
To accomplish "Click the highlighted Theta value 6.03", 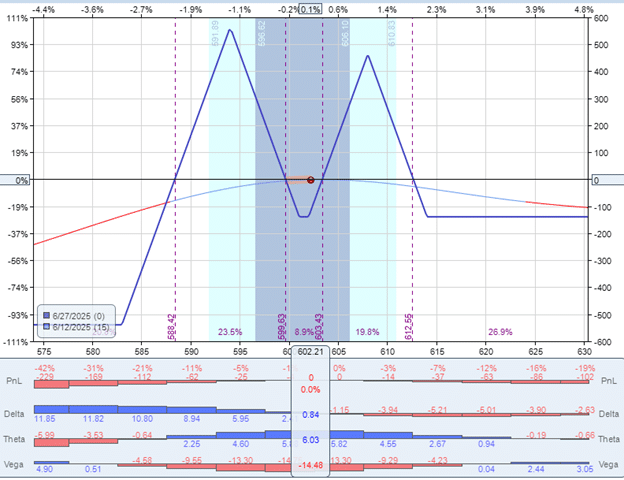I will click(309, 439).
